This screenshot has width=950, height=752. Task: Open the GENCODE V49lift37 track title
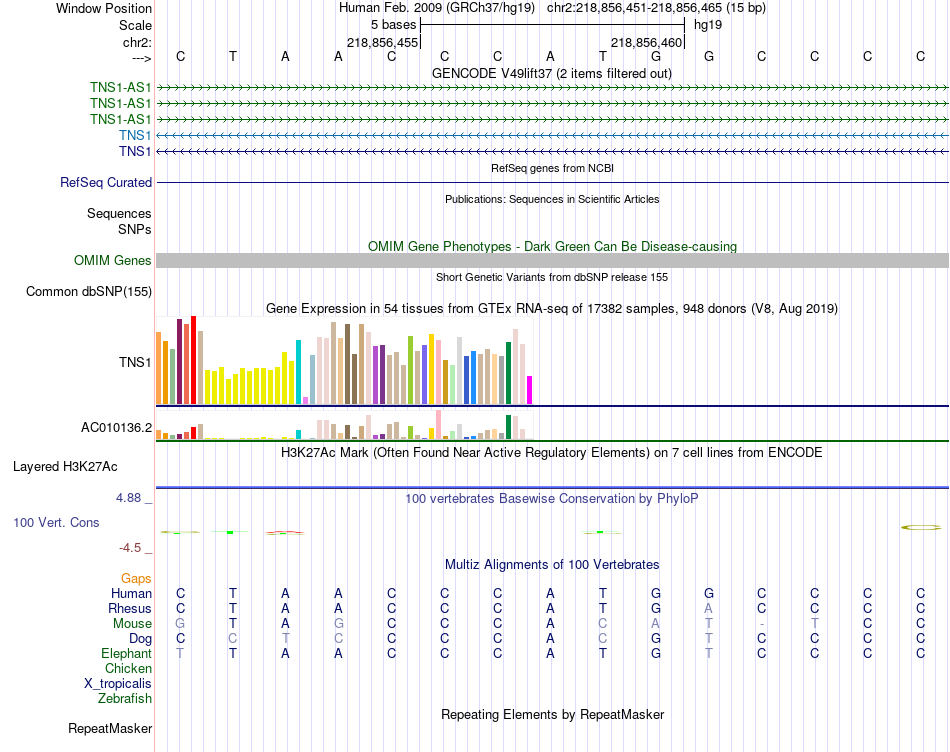[551, 73]
